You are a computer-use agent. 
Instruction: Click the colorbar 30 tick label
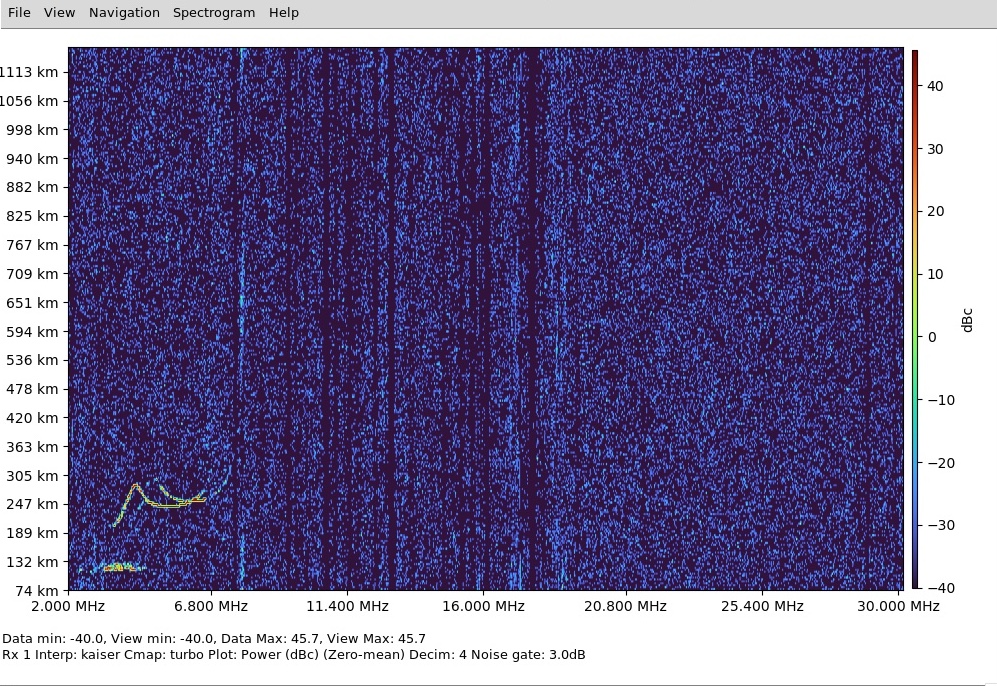pyautogui.click(x=935, y=149)
